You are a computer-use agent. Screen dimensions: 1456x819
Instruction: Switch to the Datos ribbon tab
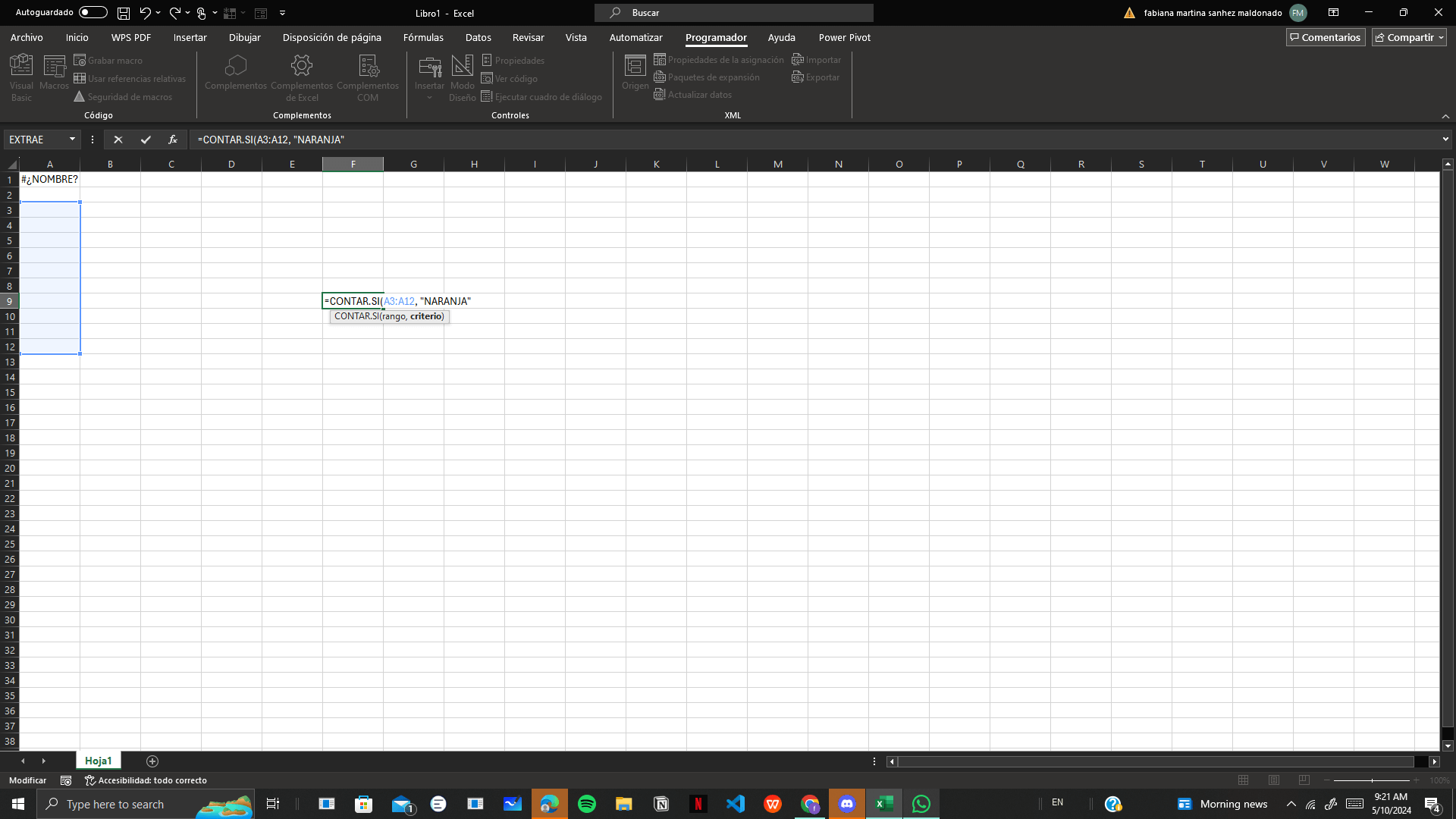pos(478,37)
